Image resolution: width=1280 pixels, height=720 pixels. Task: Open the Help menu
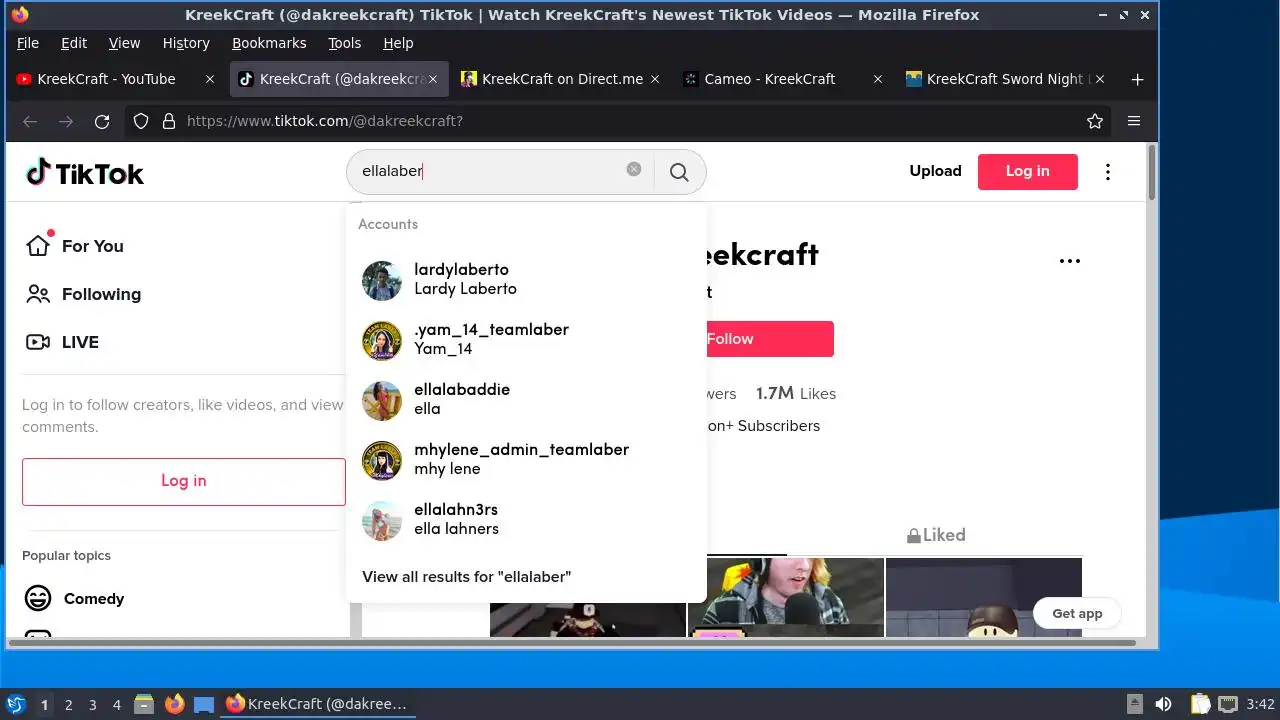tap(398, 43)
